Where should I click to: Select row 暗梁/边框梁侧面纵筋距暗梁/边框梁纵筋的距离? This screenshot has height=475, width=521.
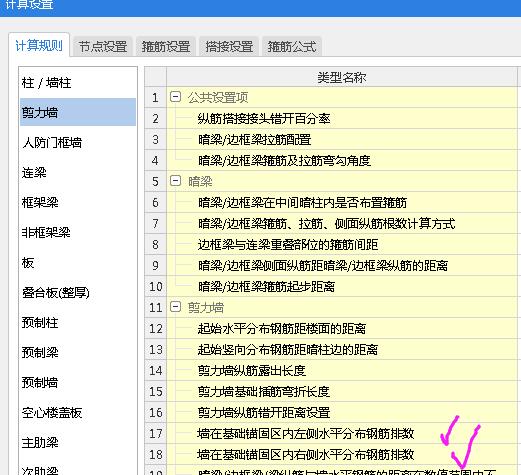tap(342, 265)
